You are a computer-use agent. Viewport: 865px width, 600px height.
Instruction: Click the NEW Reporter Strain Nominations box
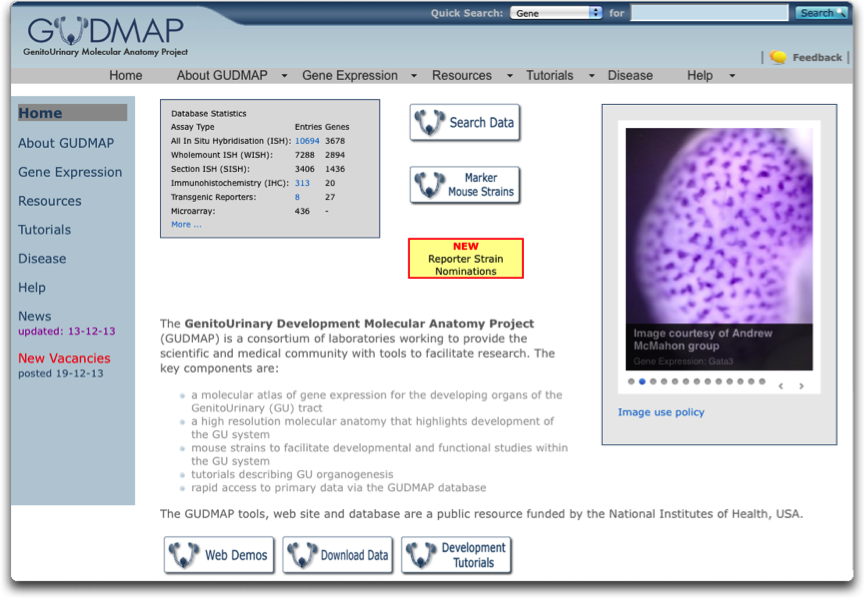click(465, 258)
